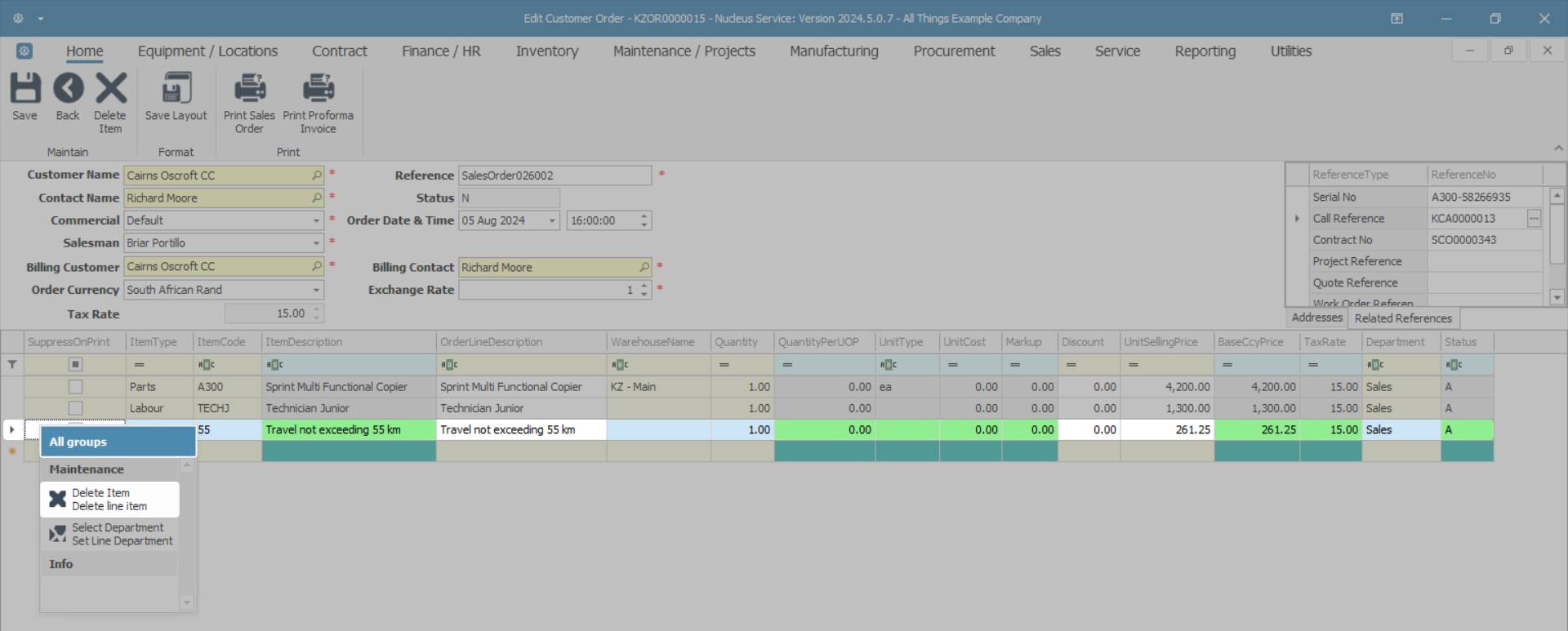1568x631 pixels.
Task: Open the Equipment / Locations ribbon tab
Action: (207, 51)
